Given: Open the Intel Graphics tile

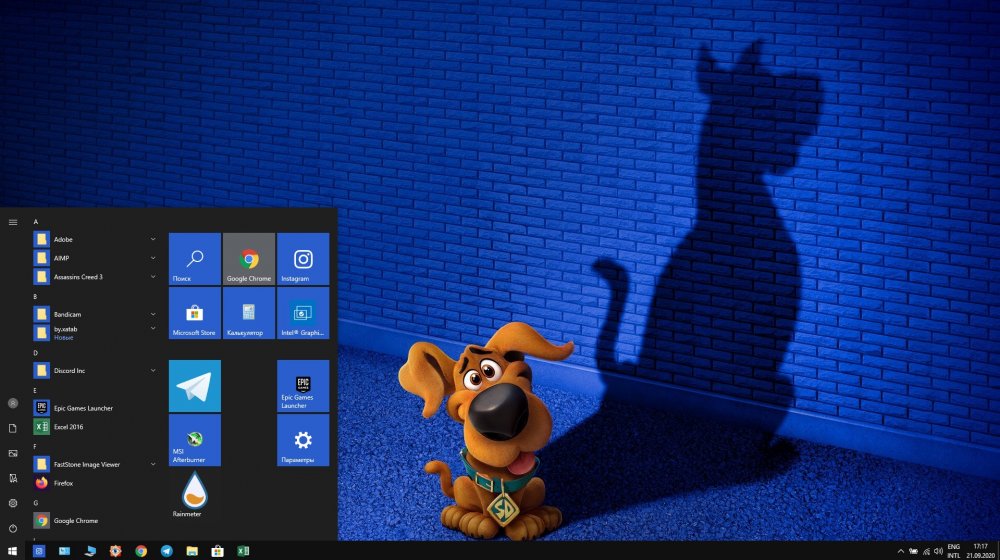Looking at the screenshot, I should [x=303, y=313].
